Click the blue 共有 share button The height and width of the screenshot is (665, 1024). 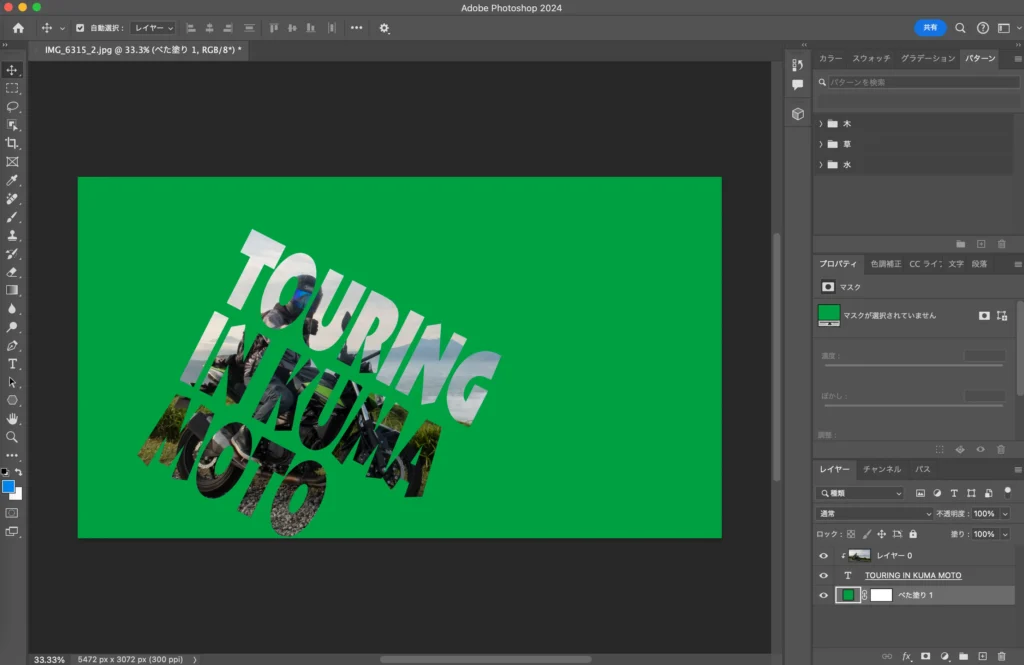pyautogui.click(x=930, y=28)
